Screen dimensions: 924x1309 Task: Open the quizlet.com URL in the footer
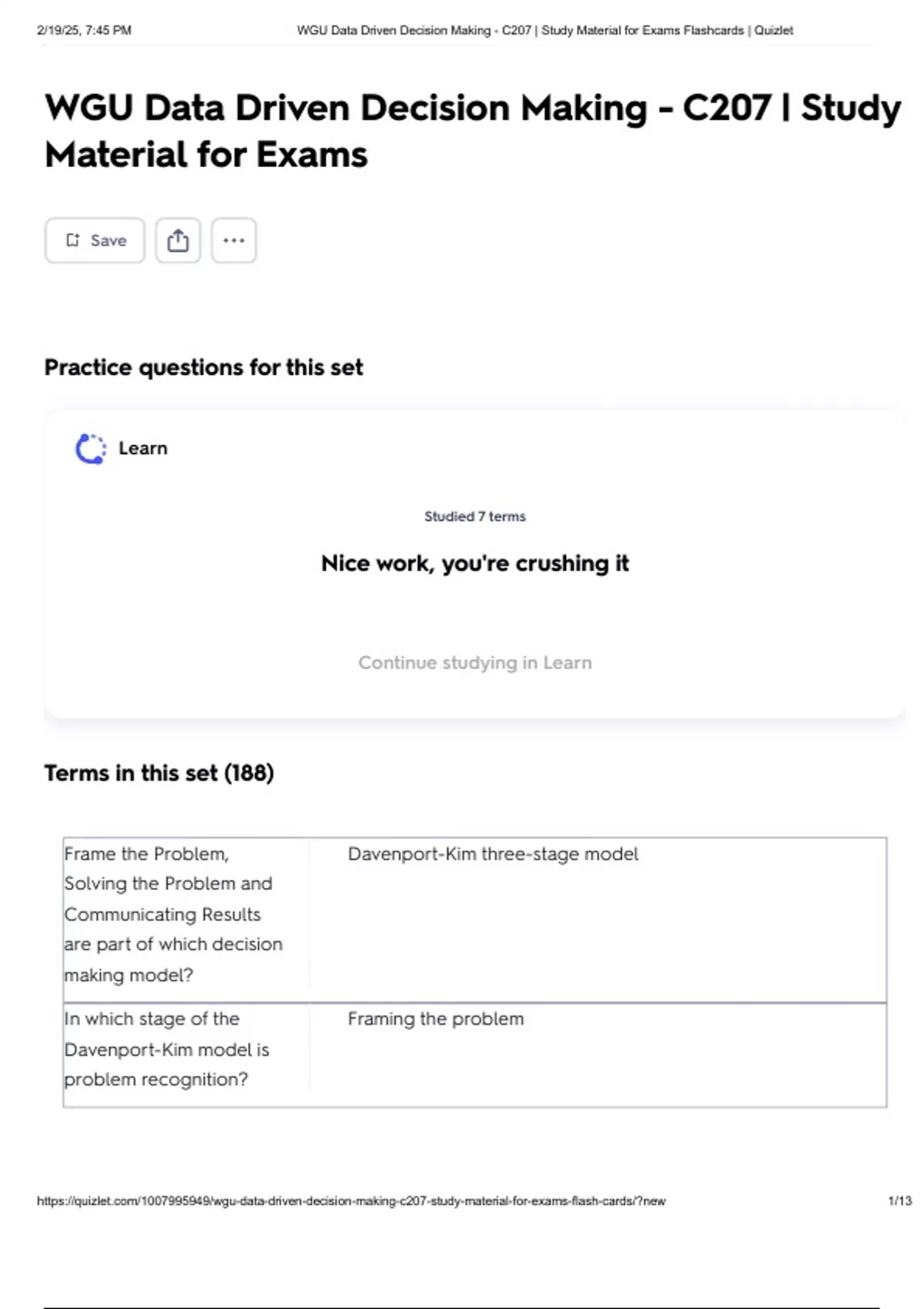[351, 1200]
